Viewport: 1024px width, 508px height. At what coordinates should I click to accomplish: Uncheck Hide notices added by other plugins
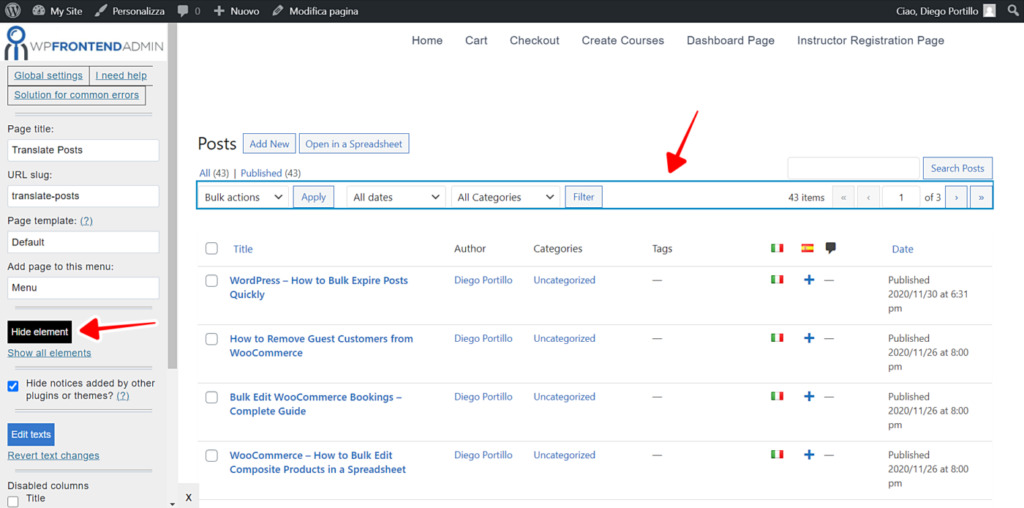pos(13,385)
